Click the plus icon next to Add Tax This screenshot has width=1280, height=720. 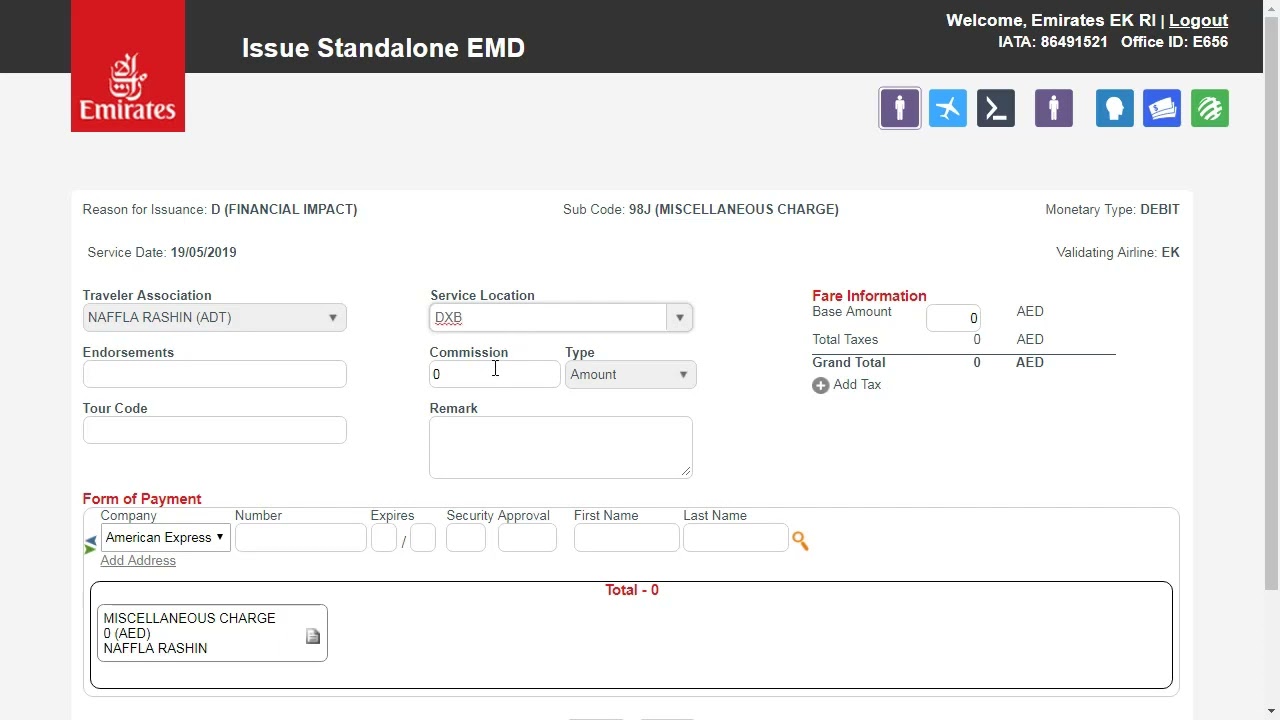821,385
